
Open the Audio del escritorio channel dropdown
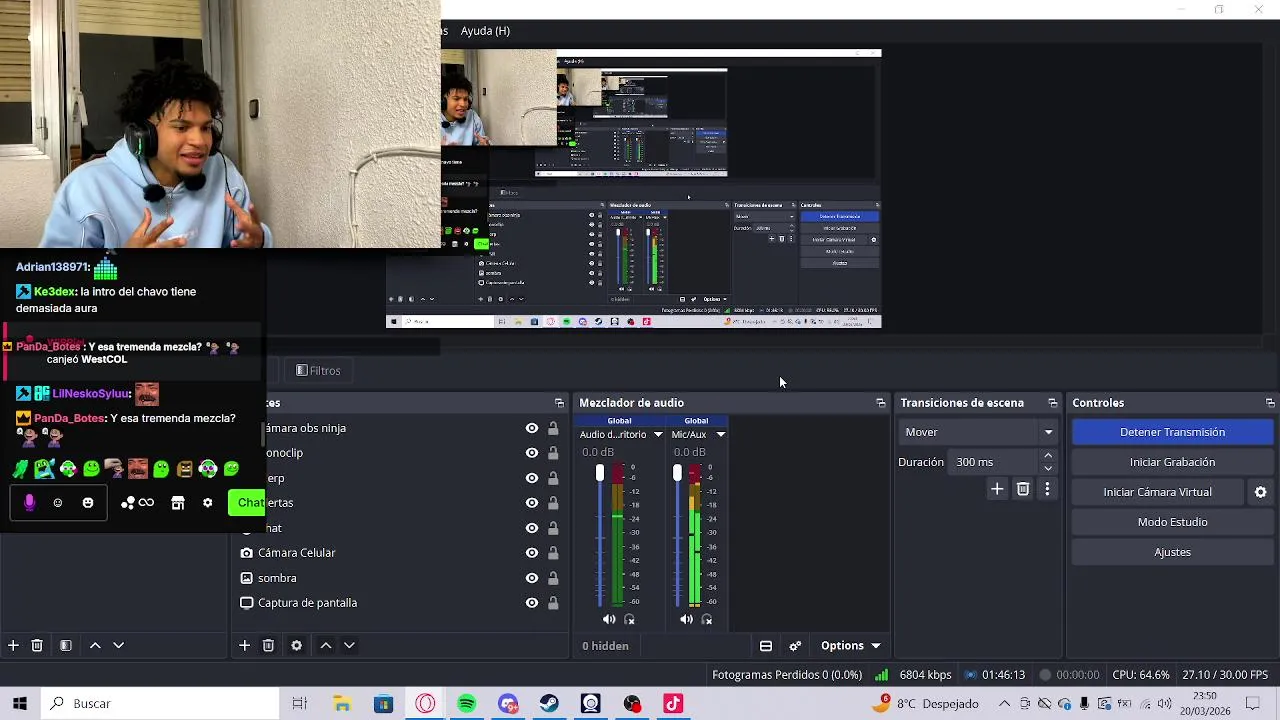pos(658,435)
